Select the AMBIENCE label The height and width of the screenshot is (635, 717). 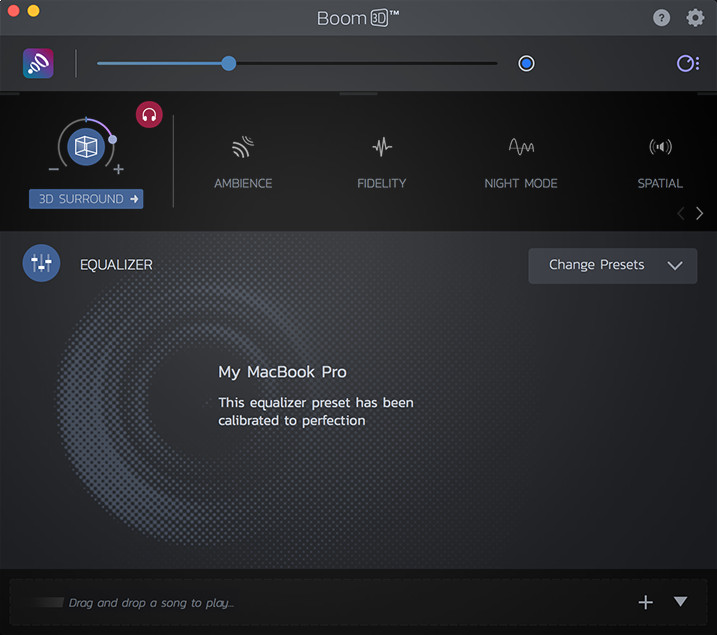click(x=243, y=183)
